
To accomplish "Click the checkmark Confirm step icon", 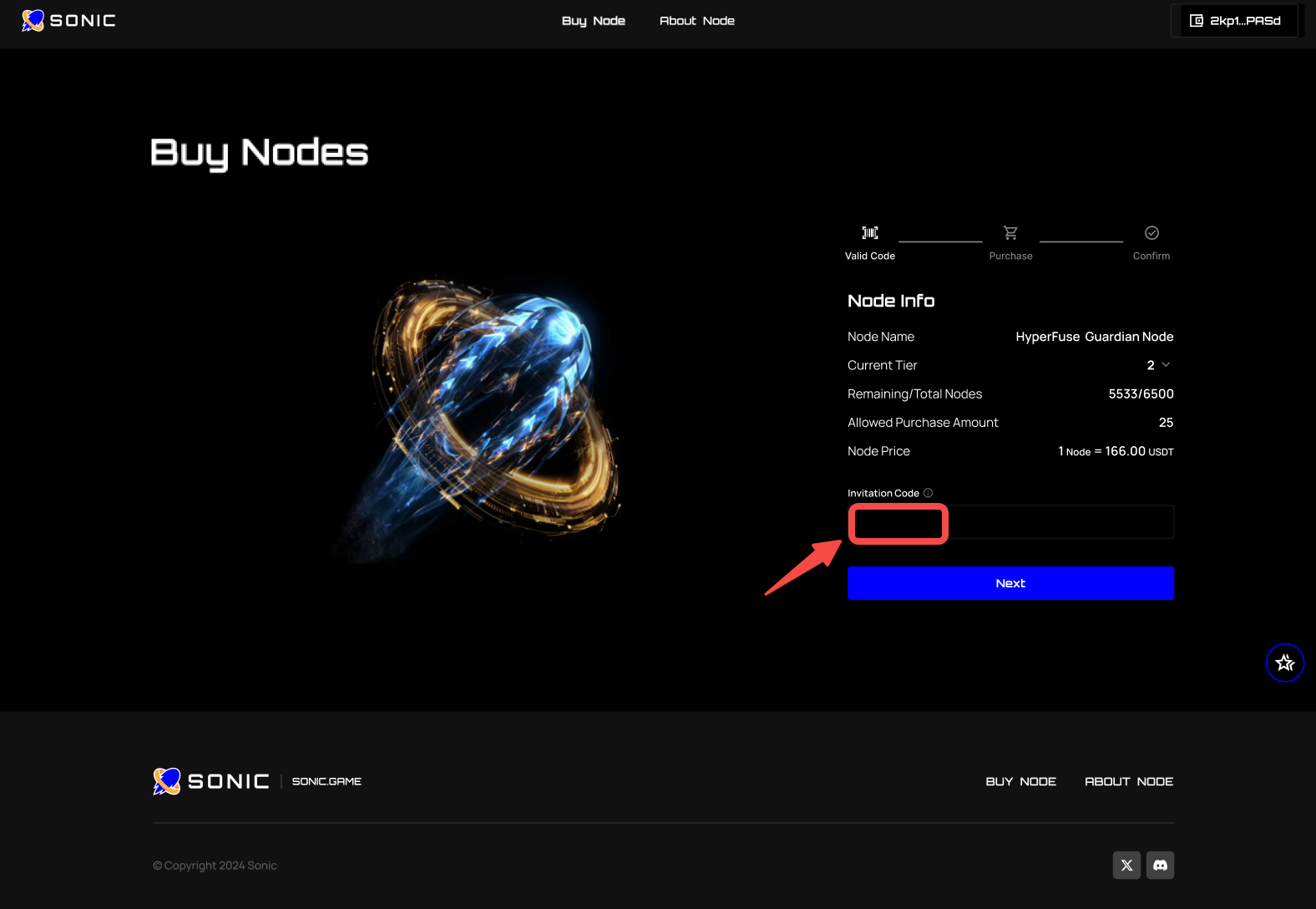I will [x=1151, y=233].
